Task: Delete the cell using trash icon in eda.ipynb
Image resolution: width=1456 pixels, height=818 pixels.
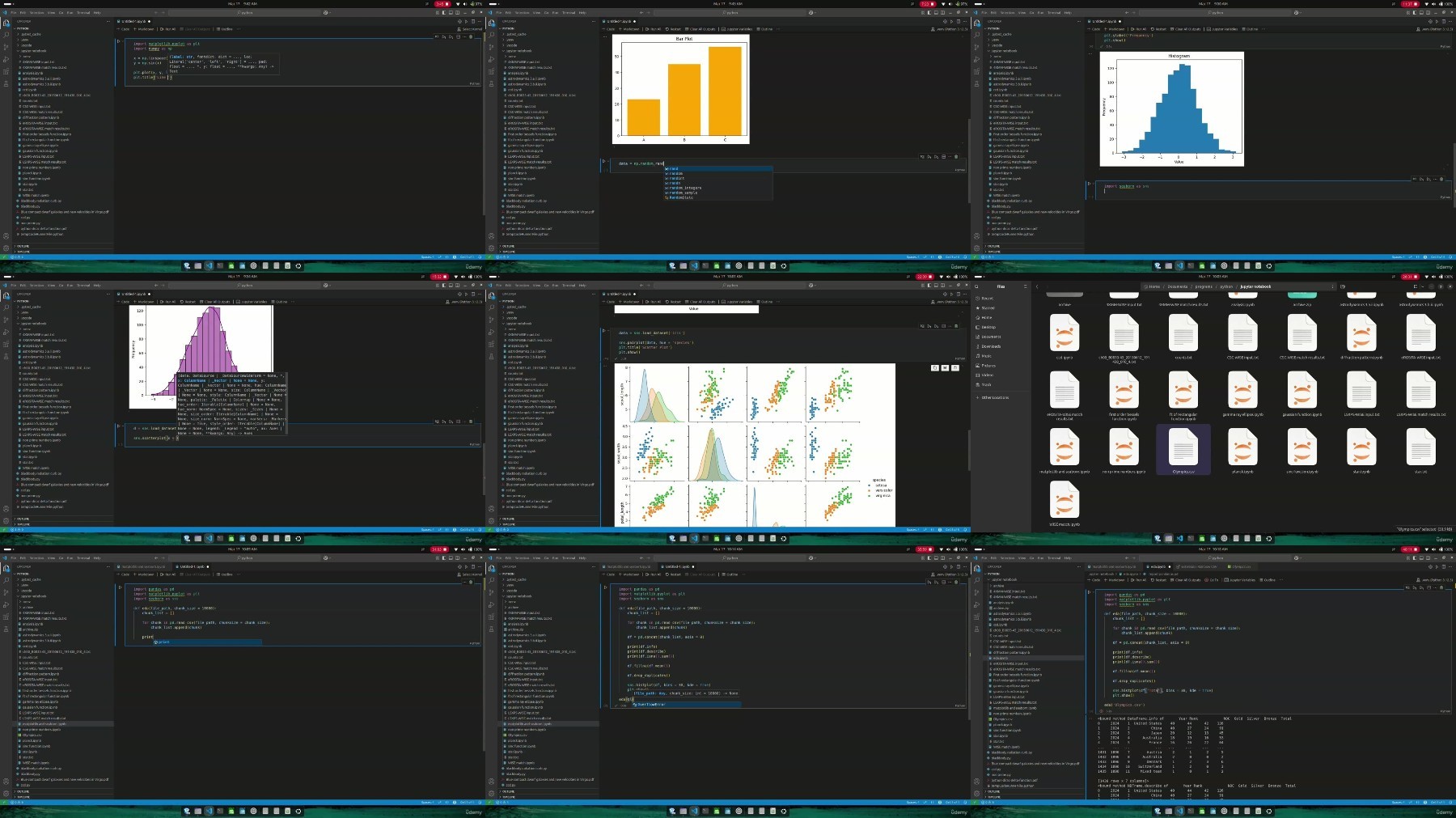Action: tap(1441, 587)
